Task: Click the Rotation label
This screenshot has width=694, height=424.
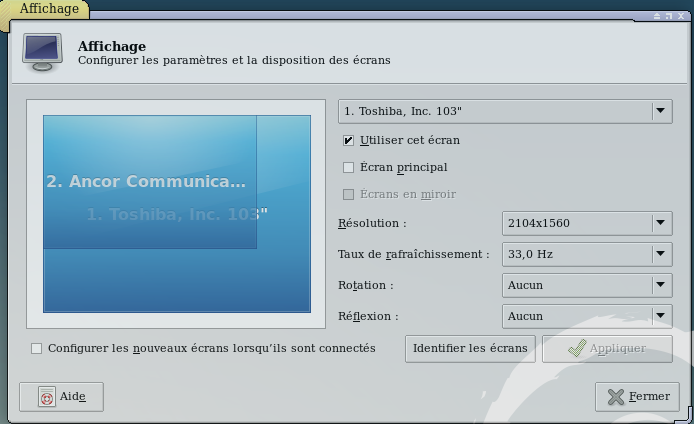Action: (366, 285)
